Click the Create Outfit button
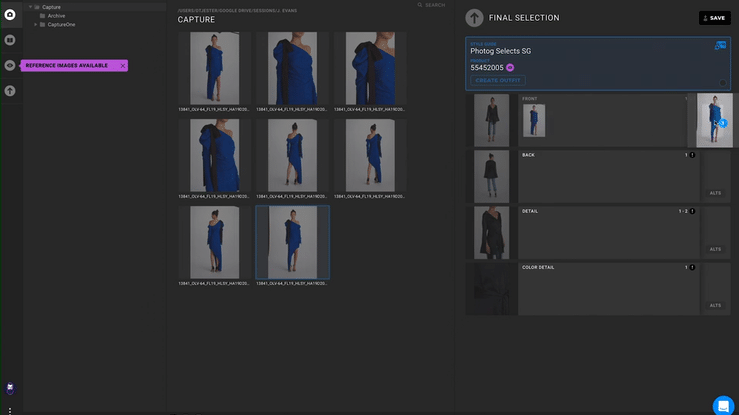 click(497, 80)
